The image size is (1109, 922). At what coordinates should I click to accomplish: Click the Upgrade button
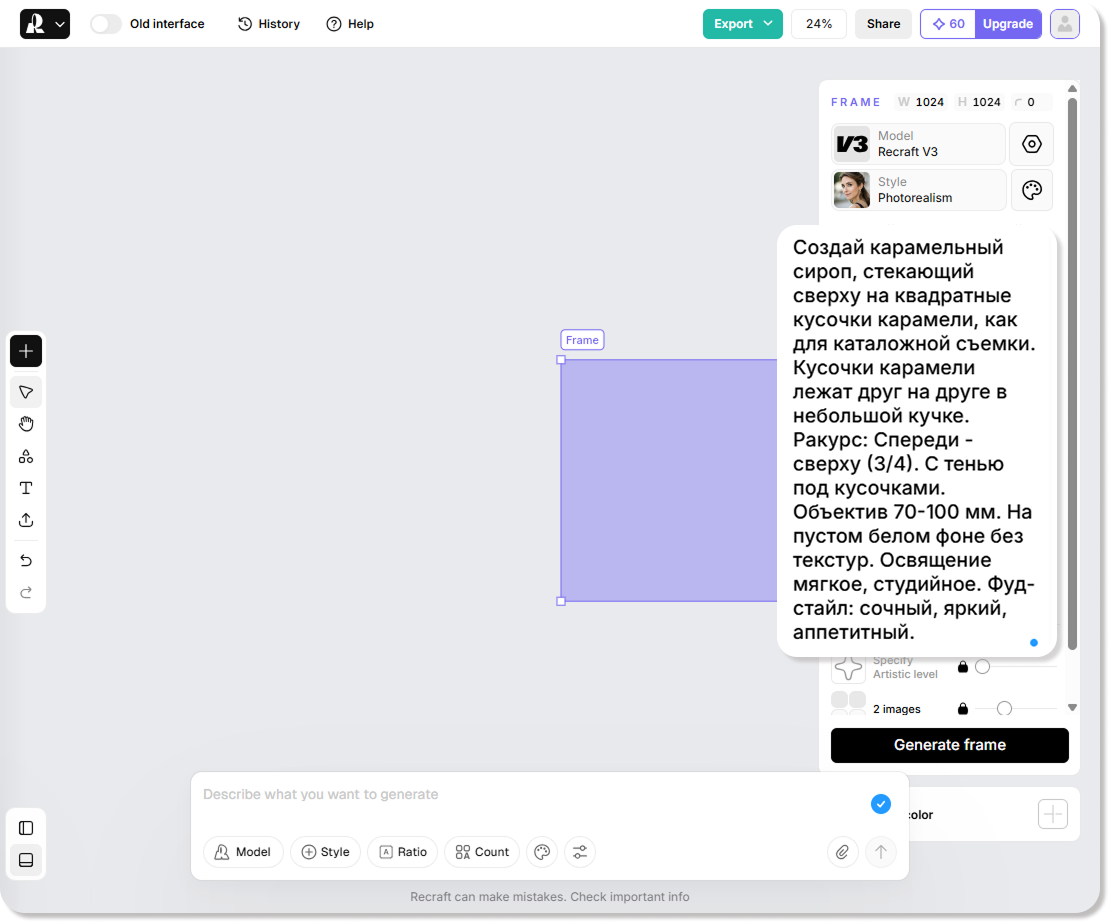(x=1007, y=24)
